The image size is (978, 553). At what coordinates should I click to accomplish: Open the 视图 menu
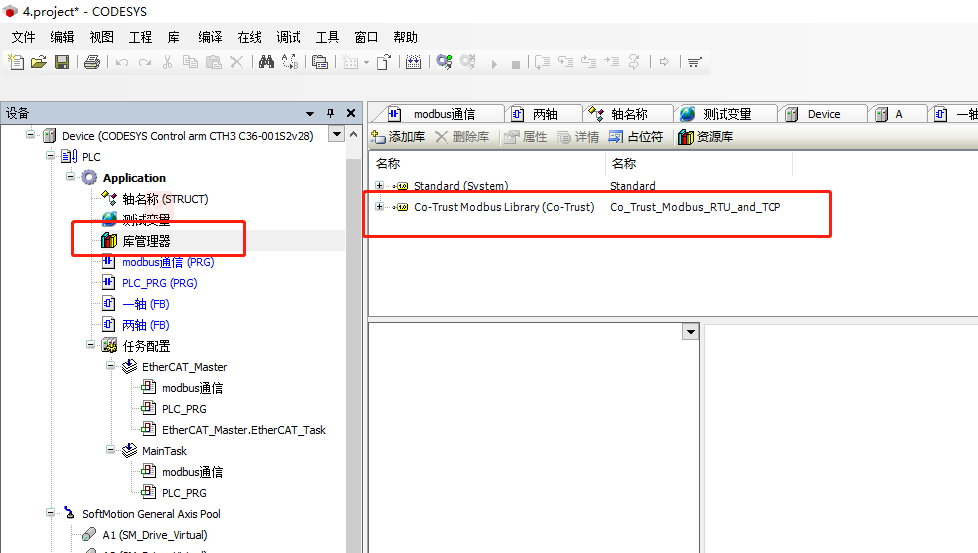click(102, 37)
